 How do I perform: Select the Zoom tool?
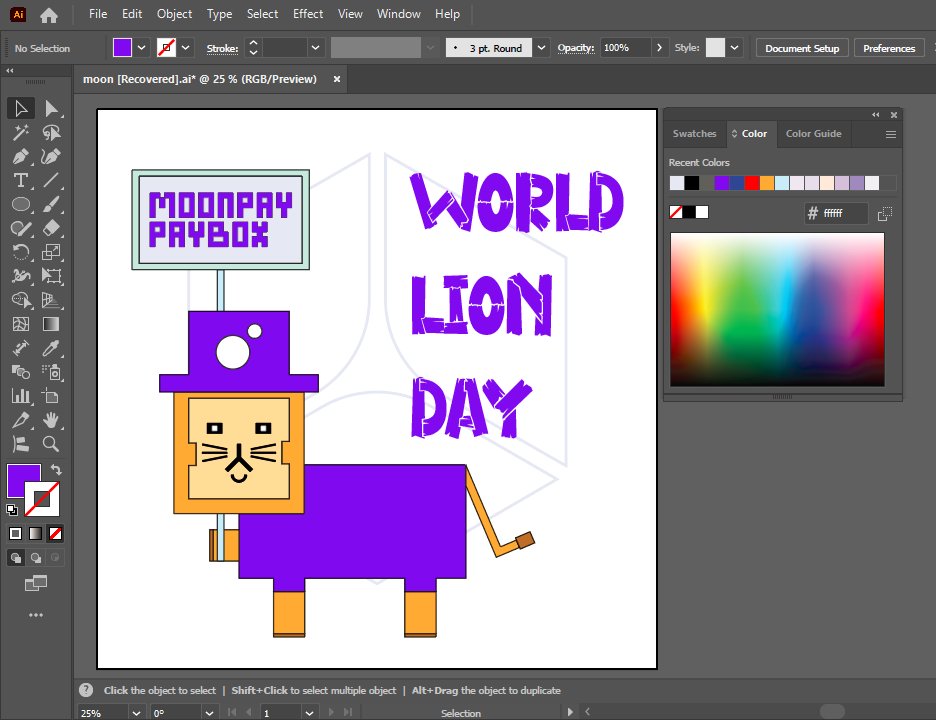pyautogui.click(x=51, y=444)
